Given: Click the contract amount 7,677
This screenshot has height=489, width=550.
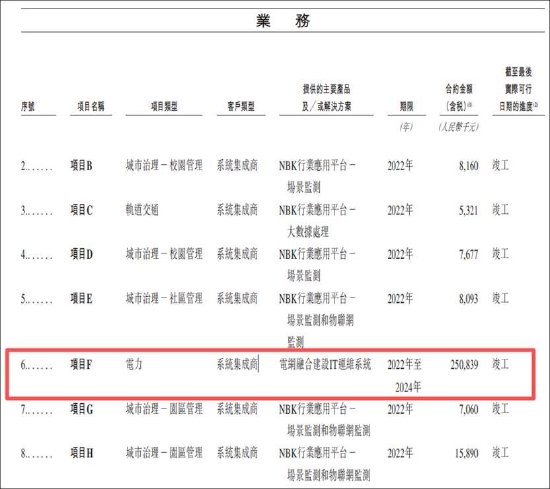Looking at the screenshot, I should click(469, 254).
